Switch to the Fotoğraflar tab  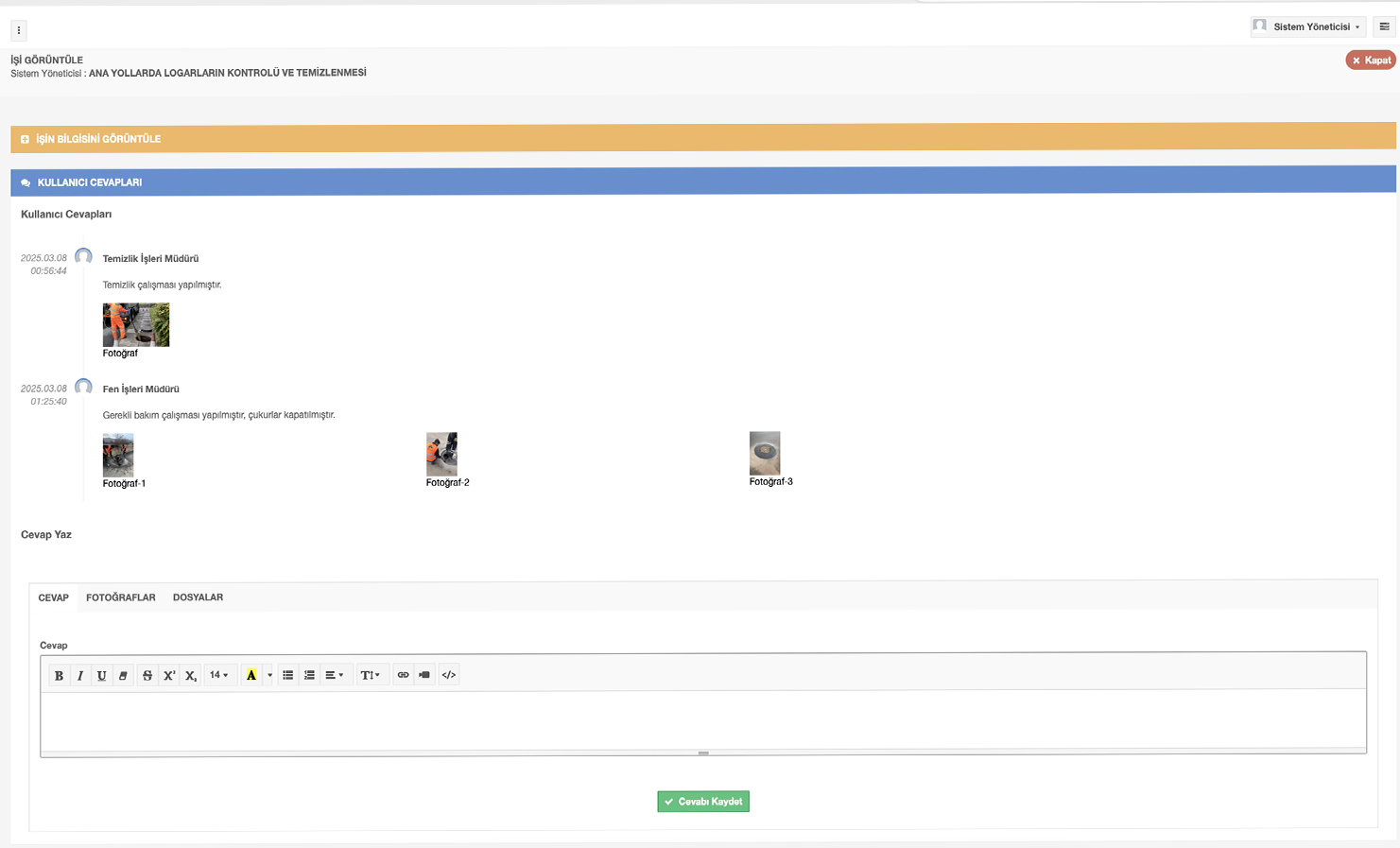(x=120, y=597)
